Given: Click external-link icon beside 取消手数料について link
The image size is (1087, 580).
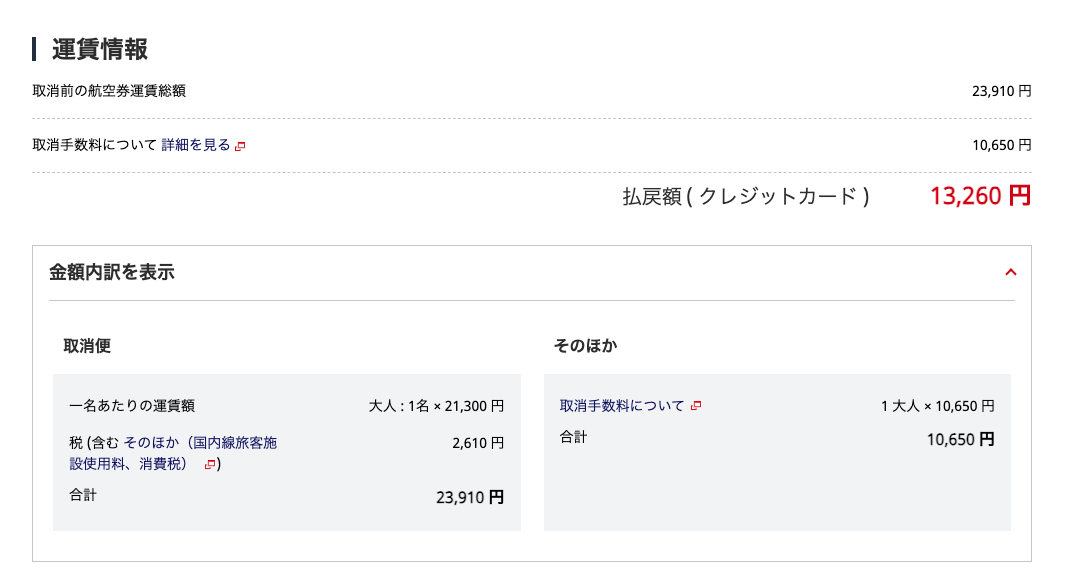Looking at the screenshot, I should pos(696,406).
